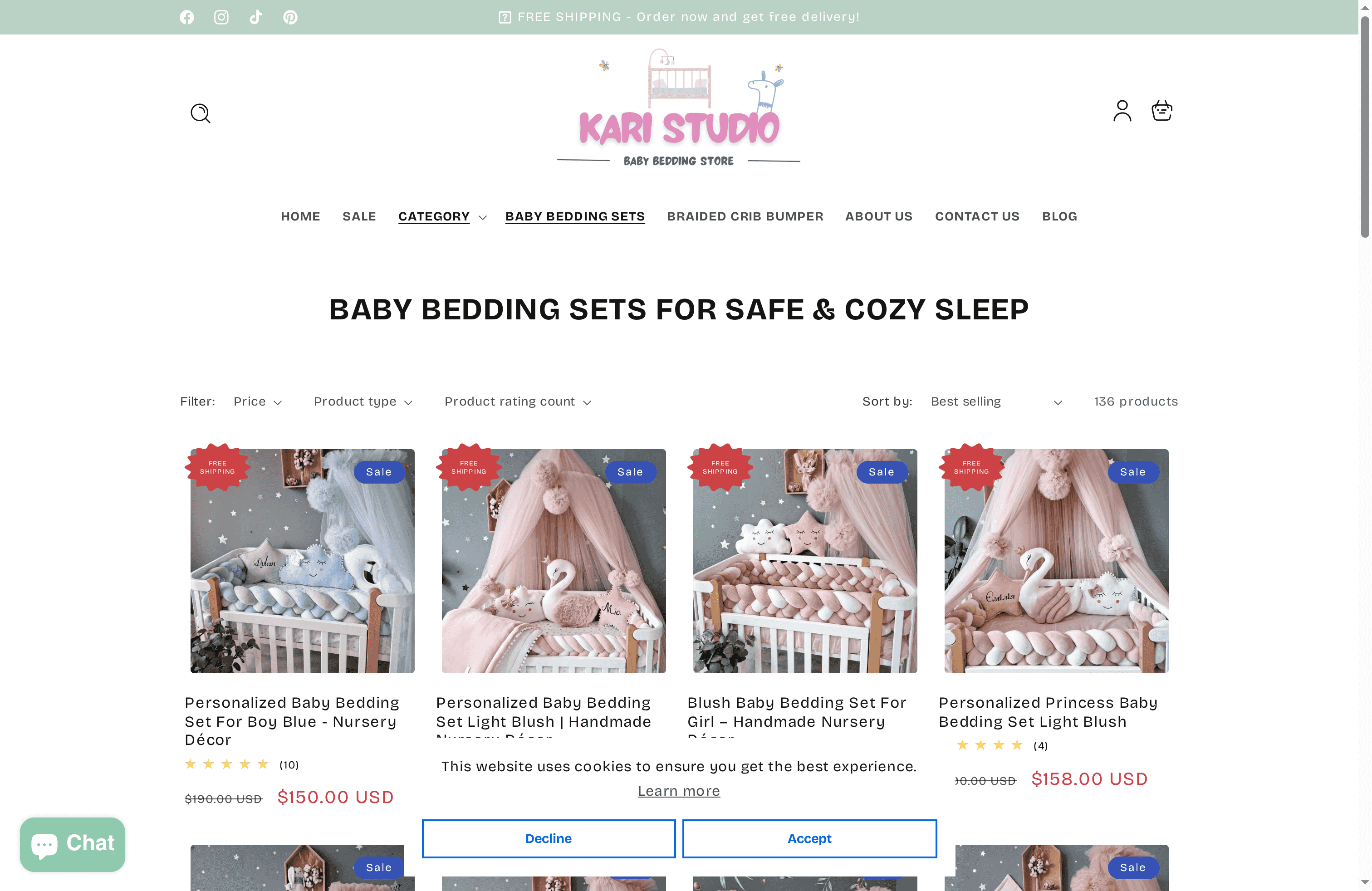
Task: Open the BRAIDED CRIB BUMPER menu item
Action: click(745, 217)
